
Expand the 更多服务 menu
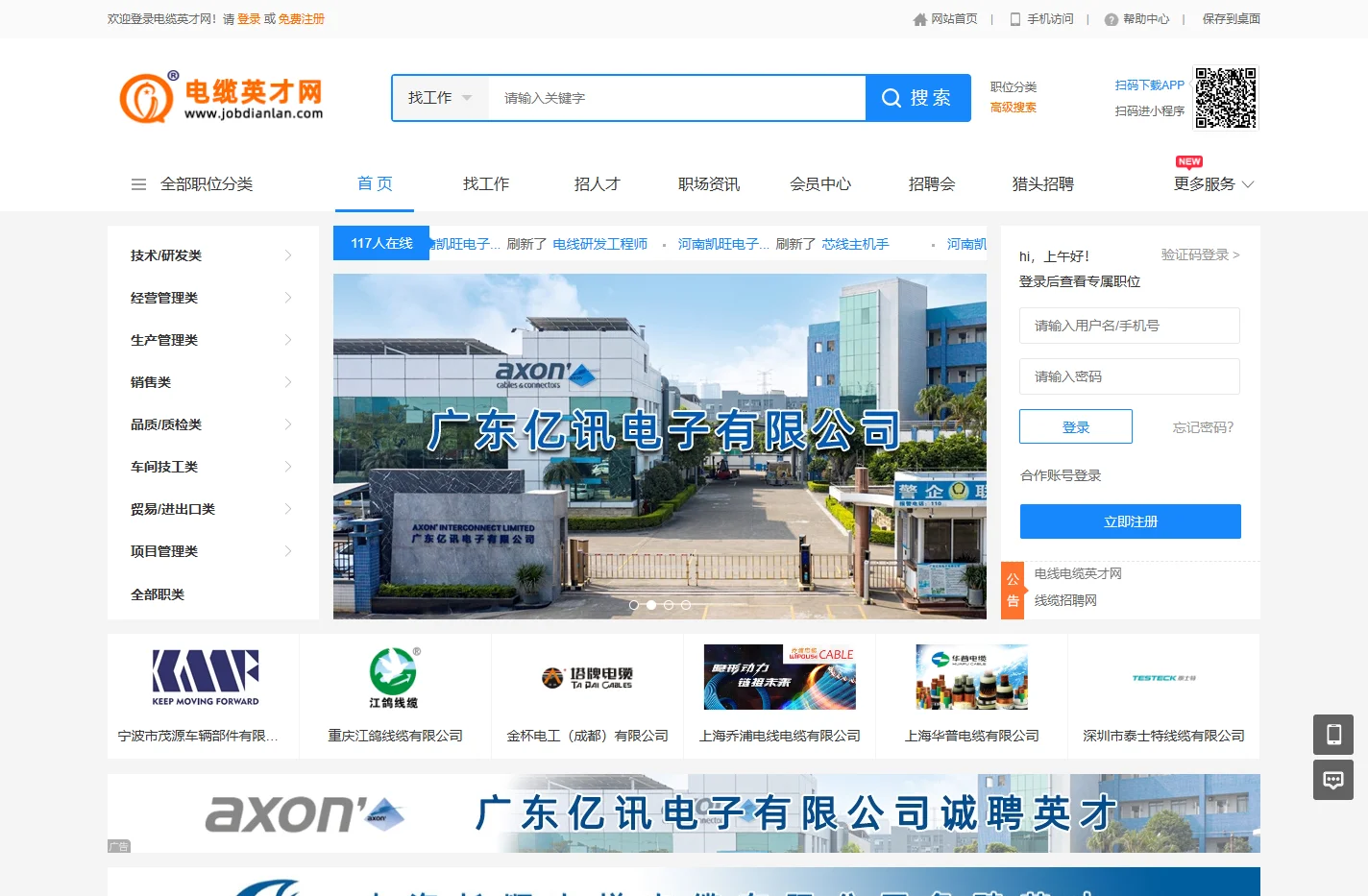coord(1213,184)
